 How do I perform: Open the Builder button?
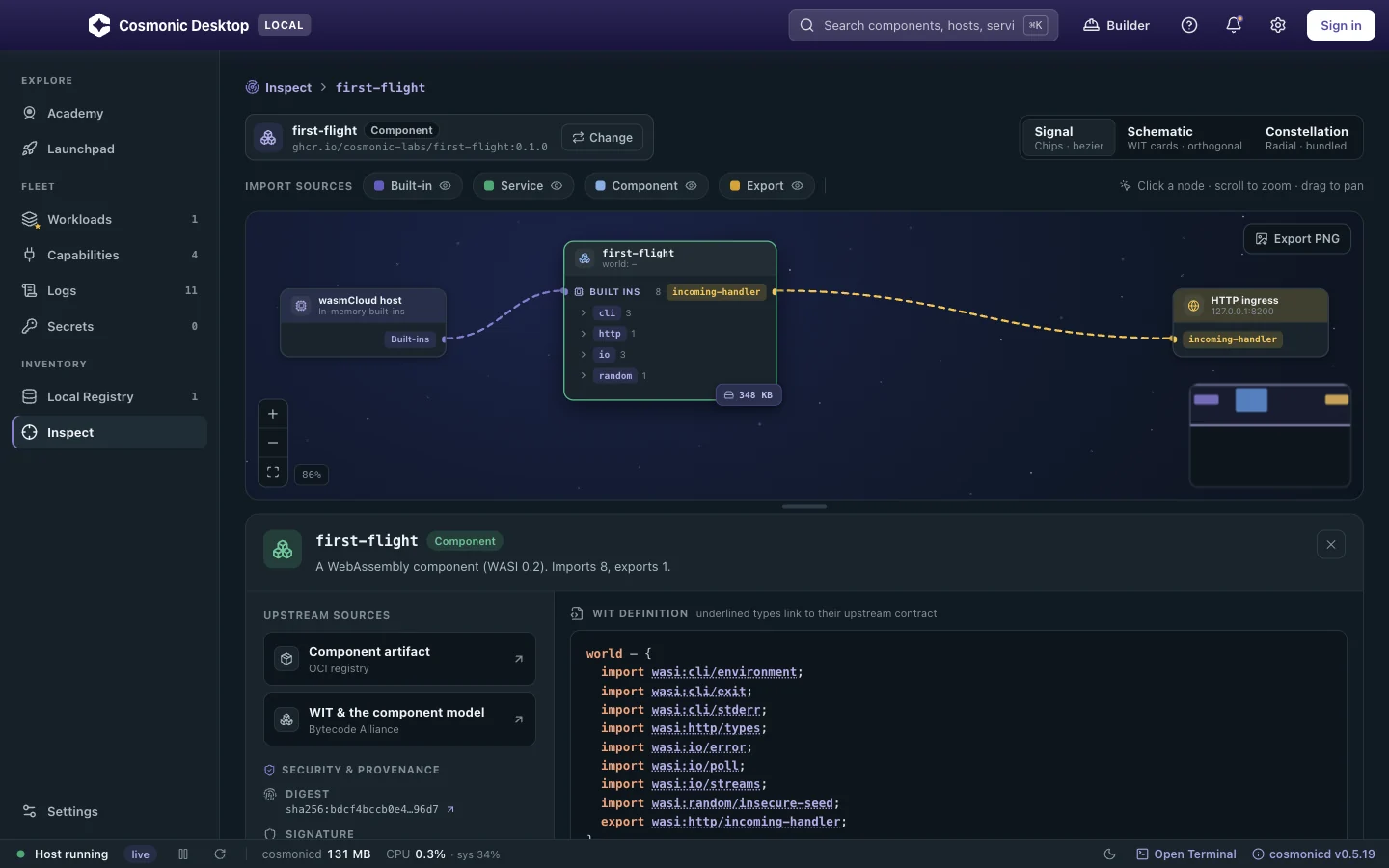tap(1116, 26)
